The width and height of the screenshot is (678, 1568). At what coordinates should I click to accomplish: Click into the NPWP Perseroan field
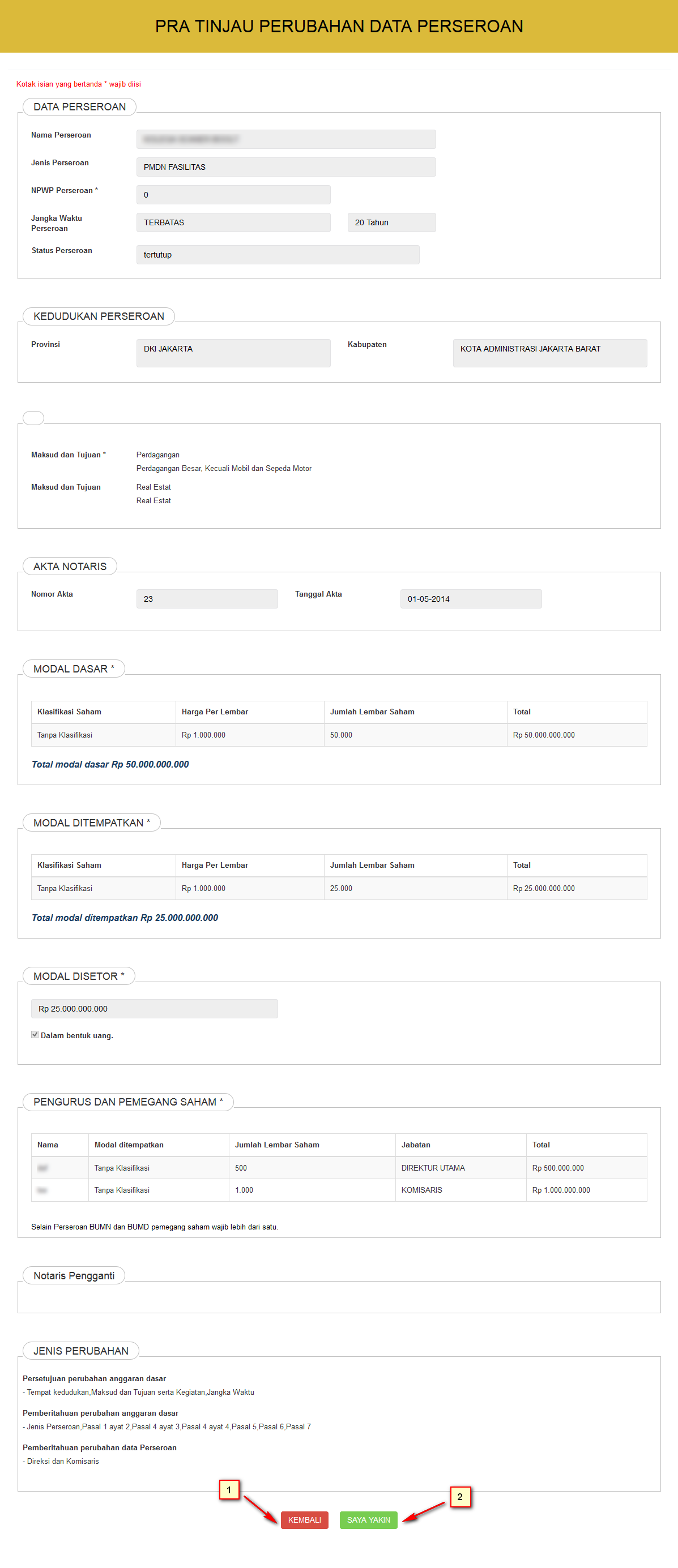tap(233, 195)
